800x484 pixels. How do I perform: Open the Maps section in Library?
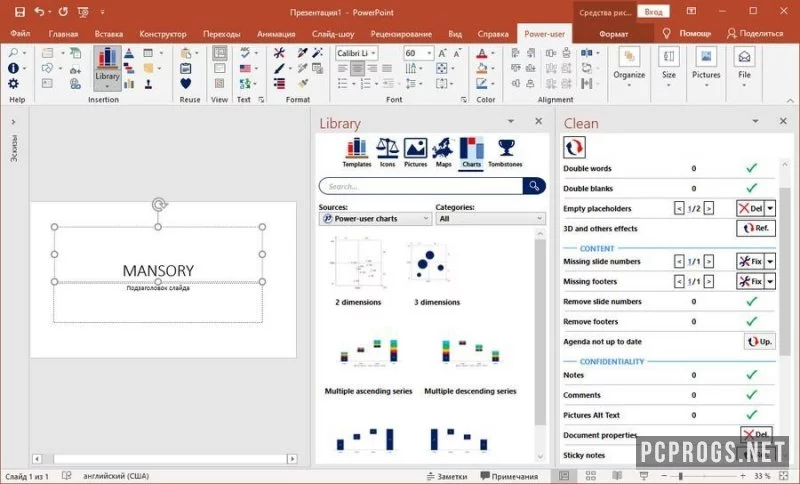coord(443,152)
